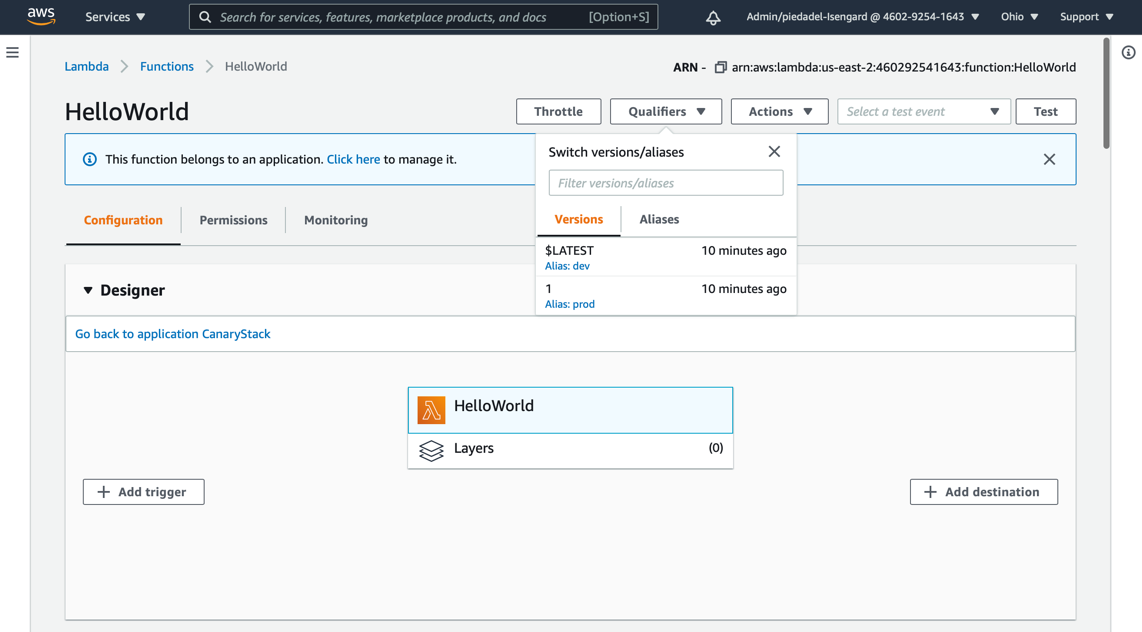Follow the Click here link in the banner
Screen dimensions: 1142x632
(x=353, y=159)
